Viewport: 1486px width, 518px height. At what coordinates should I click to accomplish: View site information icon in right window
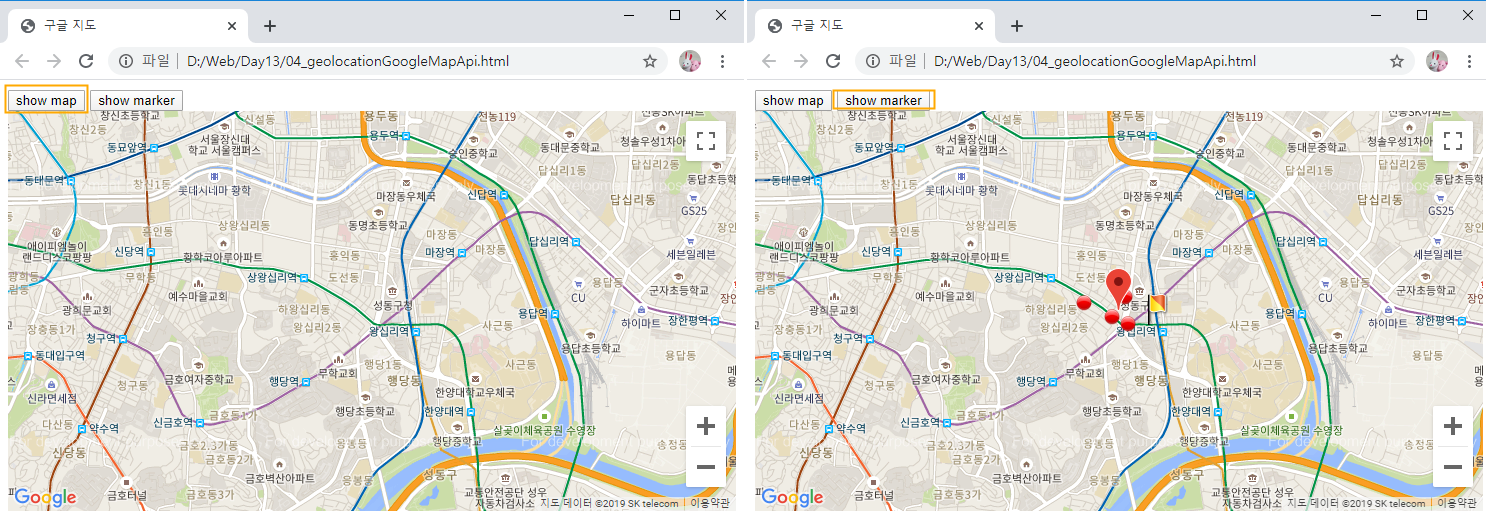873,61
